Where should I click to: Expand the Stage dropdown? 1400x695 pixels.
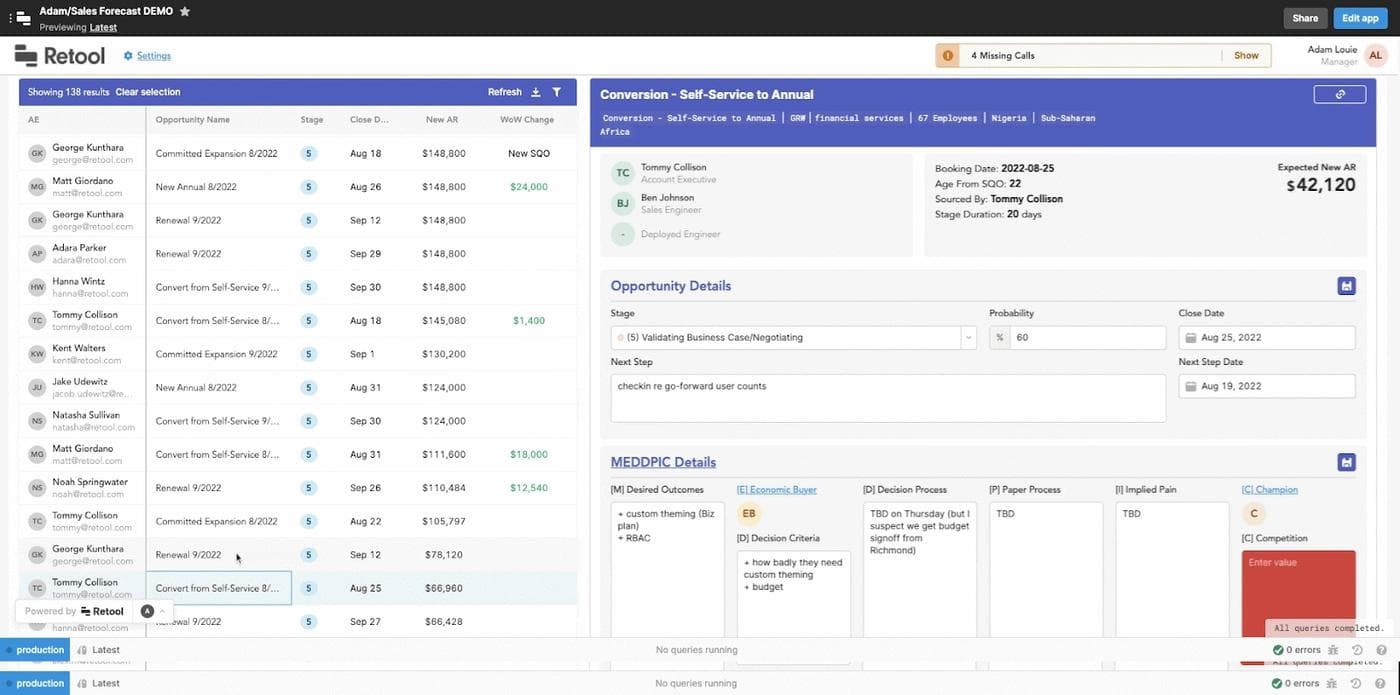pos(968,338)
